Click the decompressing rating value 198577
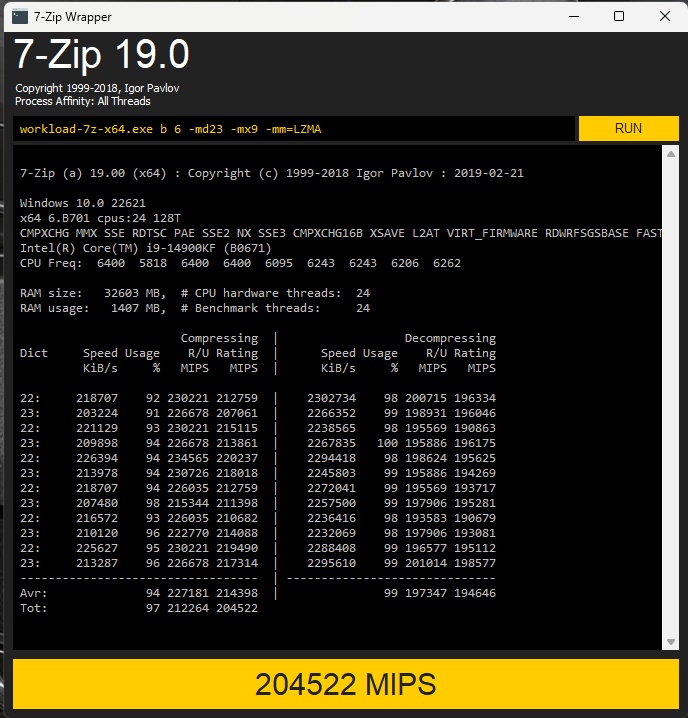Image resolution: width=688 pixels, height=718 pixels. [x=475, y=563]
